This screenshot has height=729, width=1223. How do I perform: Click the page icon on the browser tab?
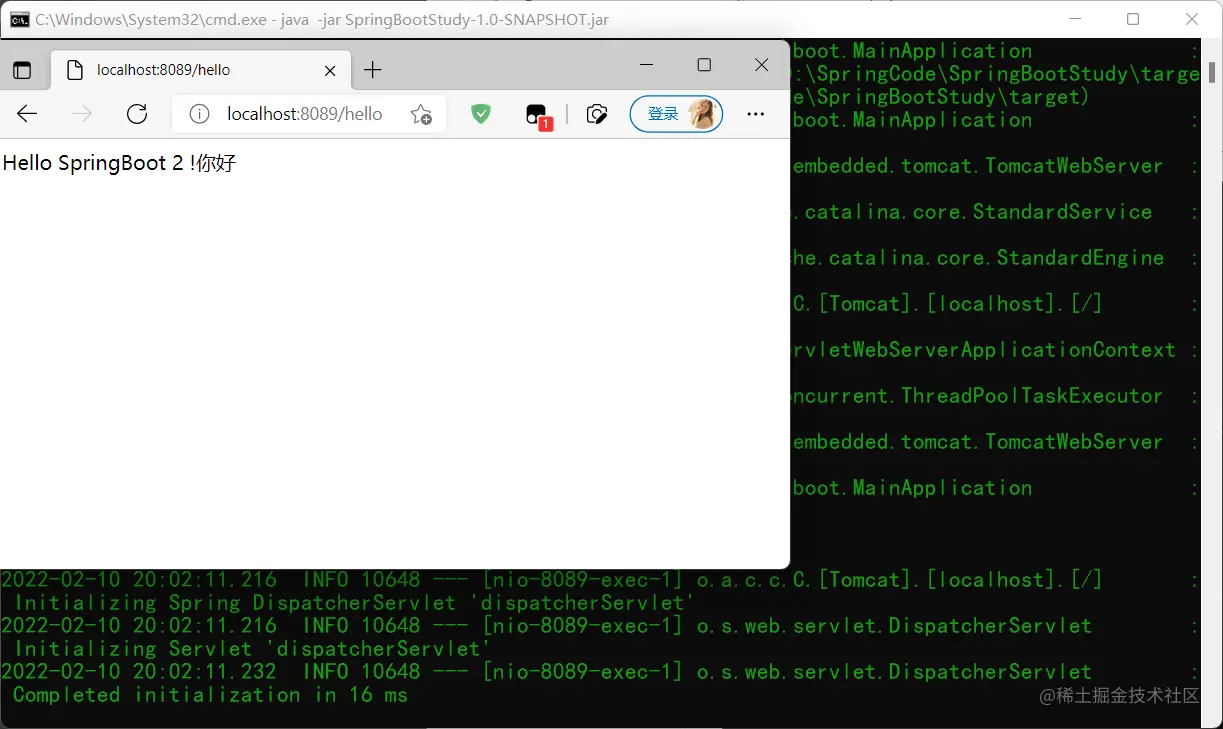tap(73, 70)
